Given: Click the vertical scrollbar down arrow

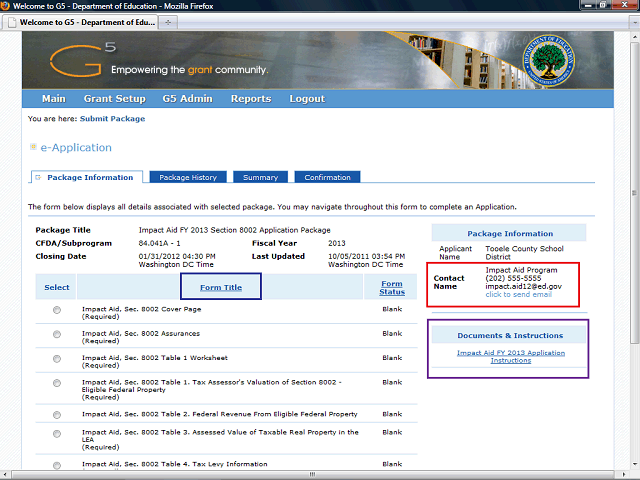Looking at the screenshot, I should (x=635, y=464).
